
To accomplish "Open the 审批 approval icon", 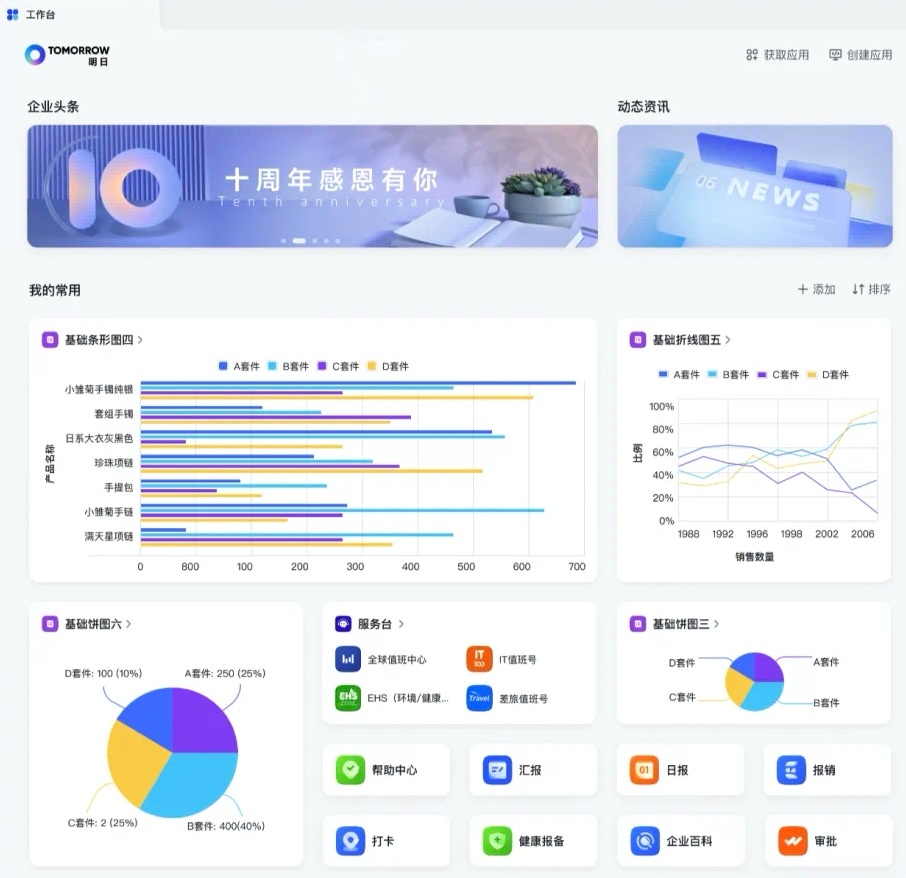I will click(x=791, y=841).
